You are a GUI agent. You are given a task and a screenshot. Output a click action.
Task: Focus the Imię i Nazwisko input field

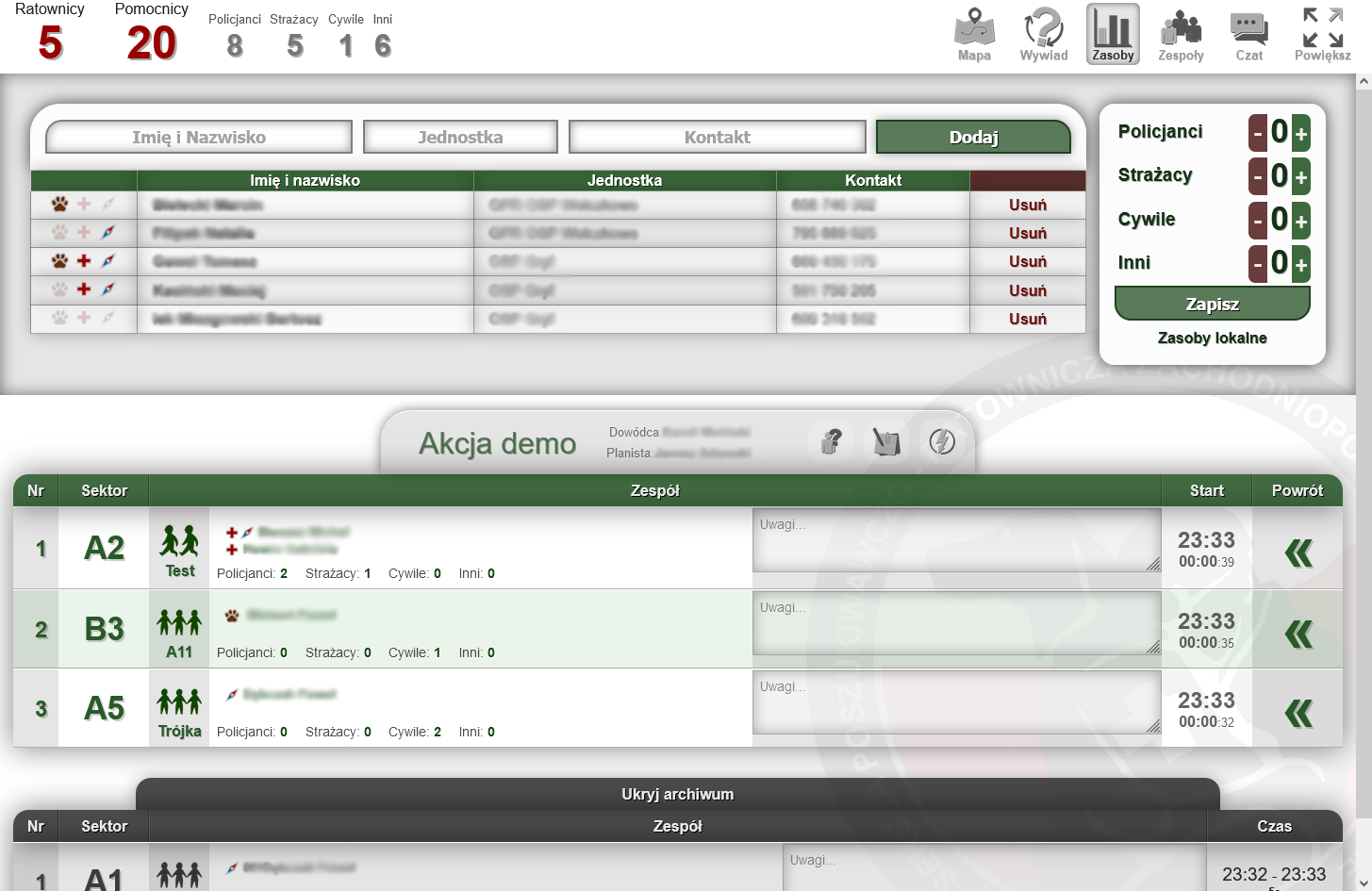tap(199, 137)
